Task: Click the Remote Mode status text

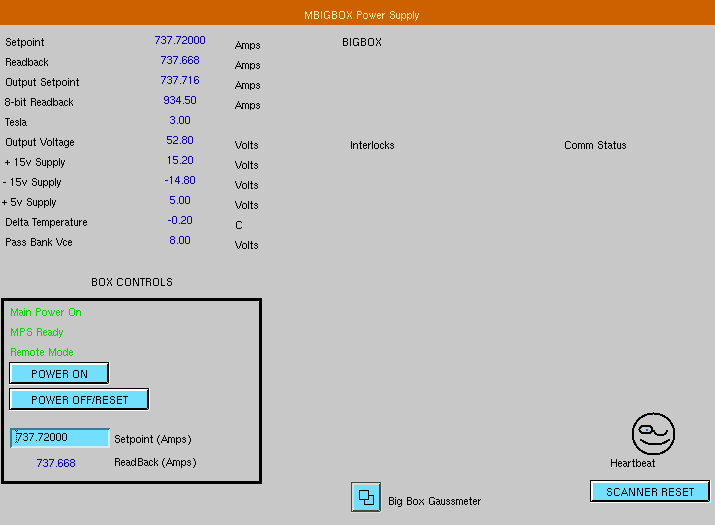Action: coord(41,353)
